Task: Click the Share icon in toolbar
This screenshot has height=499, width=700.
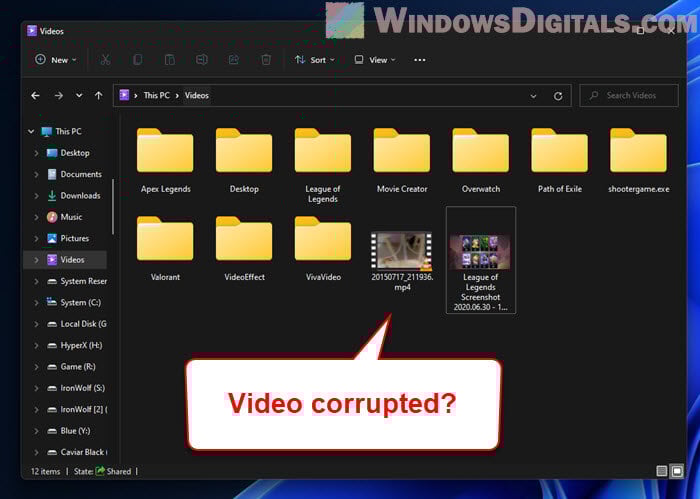Action: (234, 60)
